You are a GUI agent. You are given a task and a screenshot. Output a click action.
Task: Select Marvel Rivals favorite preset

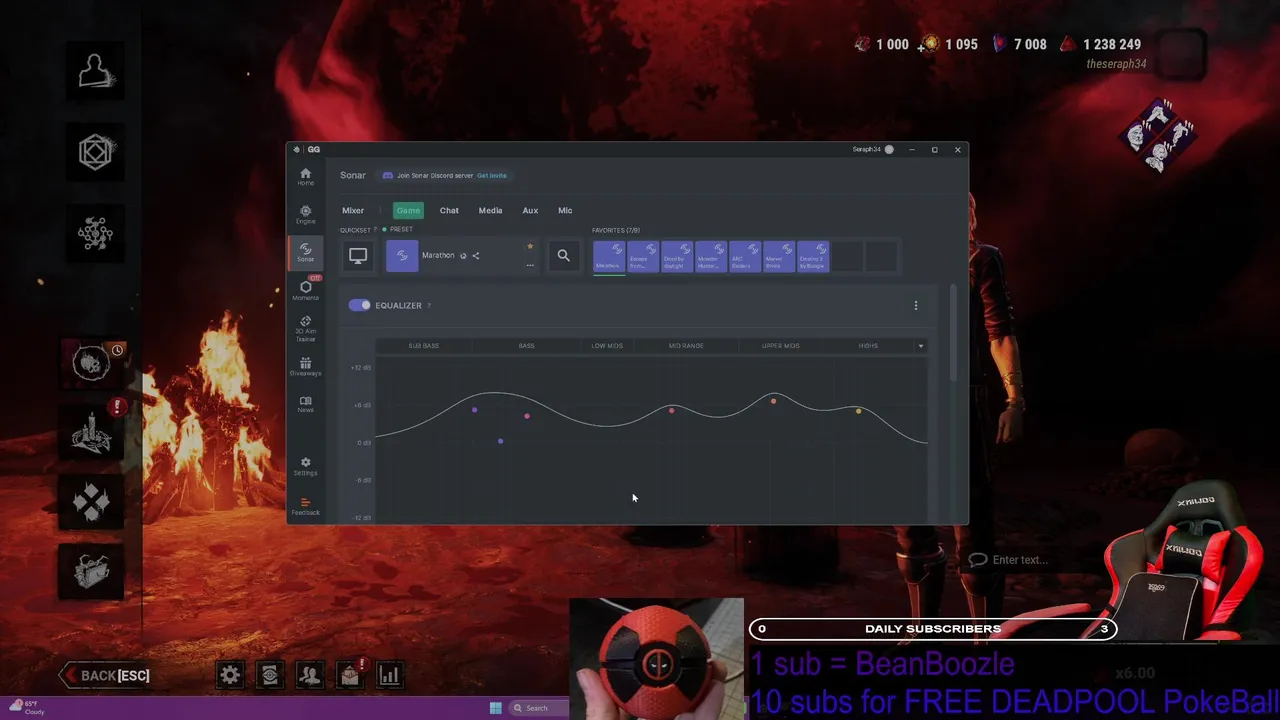779,256
